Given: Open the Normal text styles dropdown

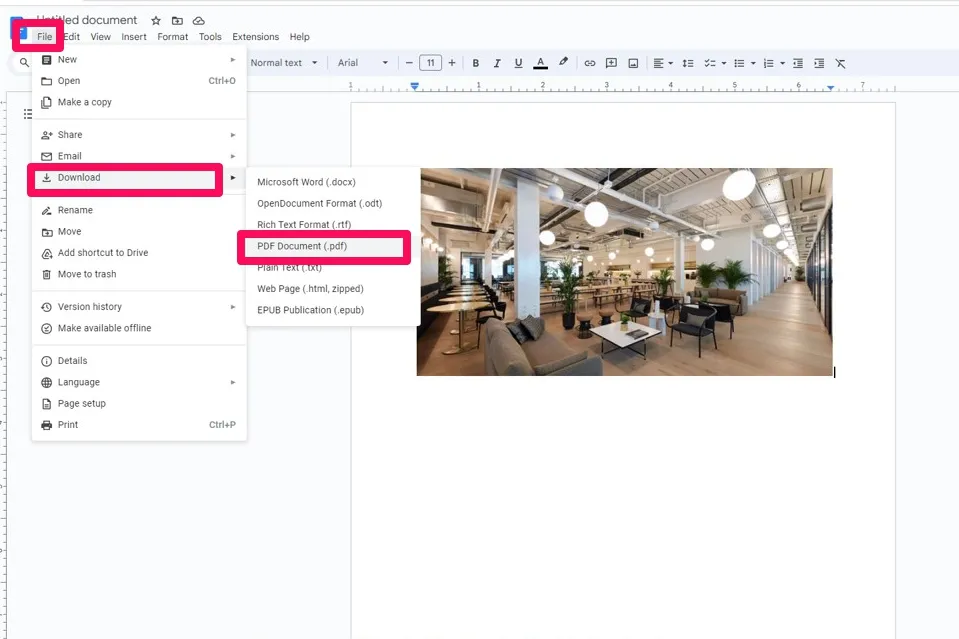Looking at the screenshot, I should (283, 62).
